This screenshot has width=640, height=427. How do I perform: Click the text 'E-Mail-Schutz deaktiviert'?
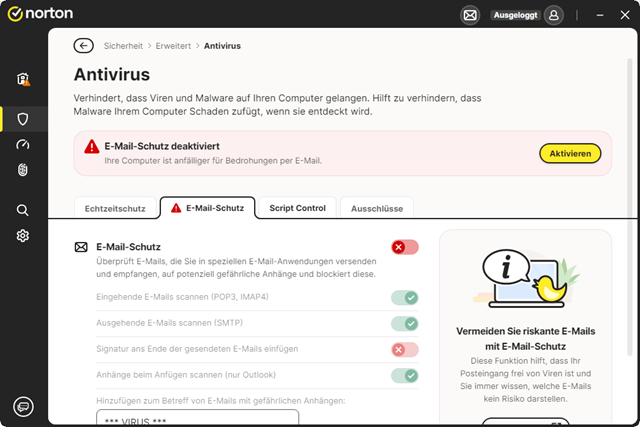click(x=162, y=146)
